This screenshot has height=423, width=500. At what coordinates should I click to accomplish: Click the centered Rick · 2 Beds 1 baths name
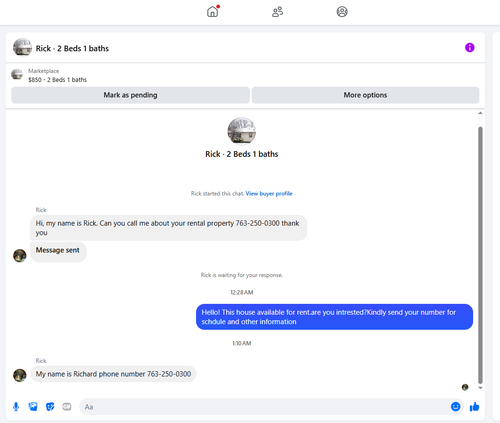pyautogui.click(x=242, y=154)
